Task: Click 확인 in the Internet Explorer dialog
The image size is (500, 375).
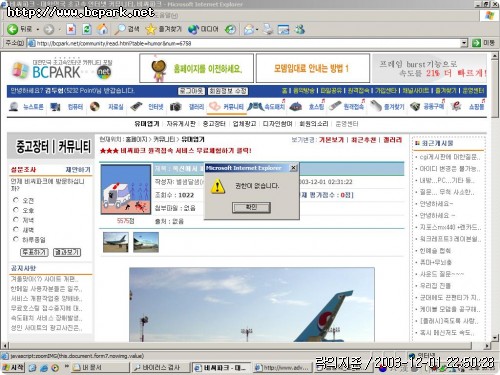Action: point(251,207)
